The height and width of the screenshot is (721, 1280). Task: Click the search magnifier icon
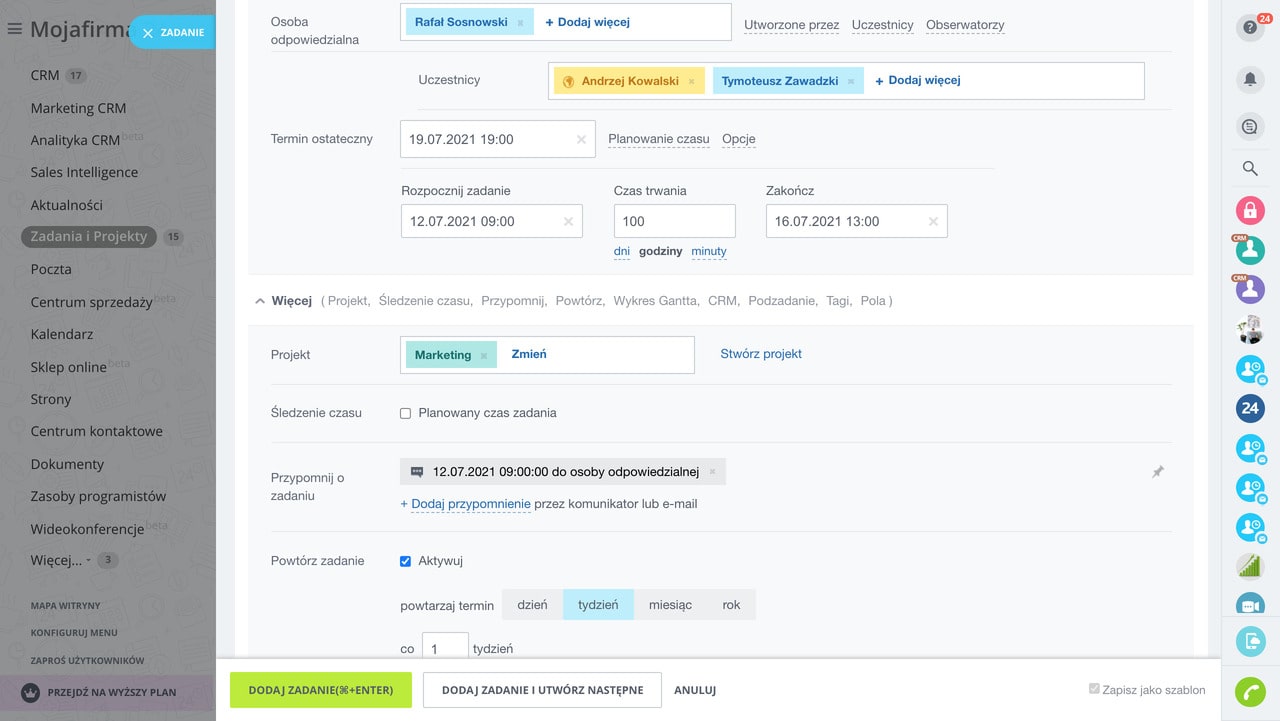[x=1249, y=168]
